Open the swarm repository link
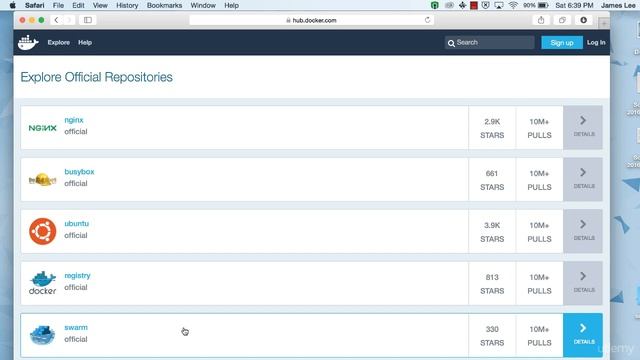The height and width of the screenshot is (360, 640). click(x=76, y=327)
